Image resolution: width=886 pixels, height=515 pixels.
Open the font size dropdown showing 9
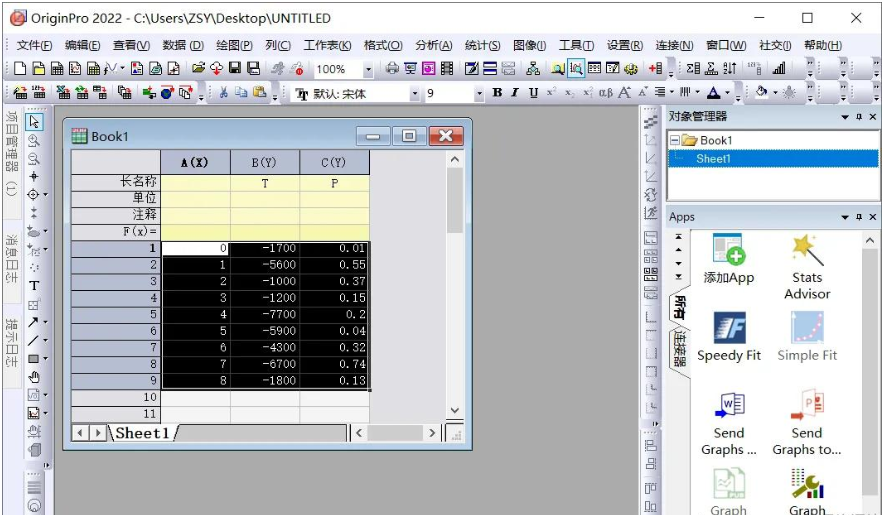pos(479,93)
